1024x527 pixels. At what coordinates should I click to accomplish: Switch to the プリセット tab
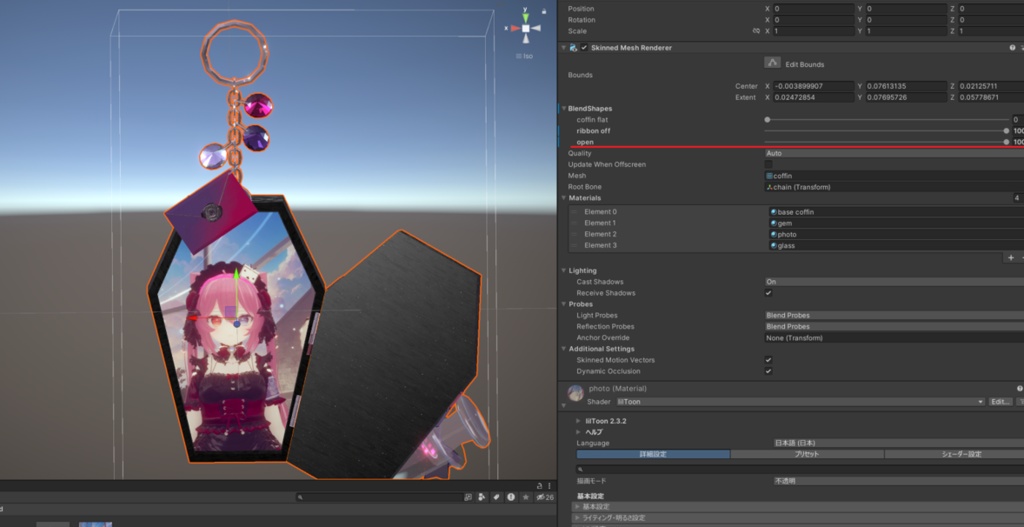click(x=807, y=454)
